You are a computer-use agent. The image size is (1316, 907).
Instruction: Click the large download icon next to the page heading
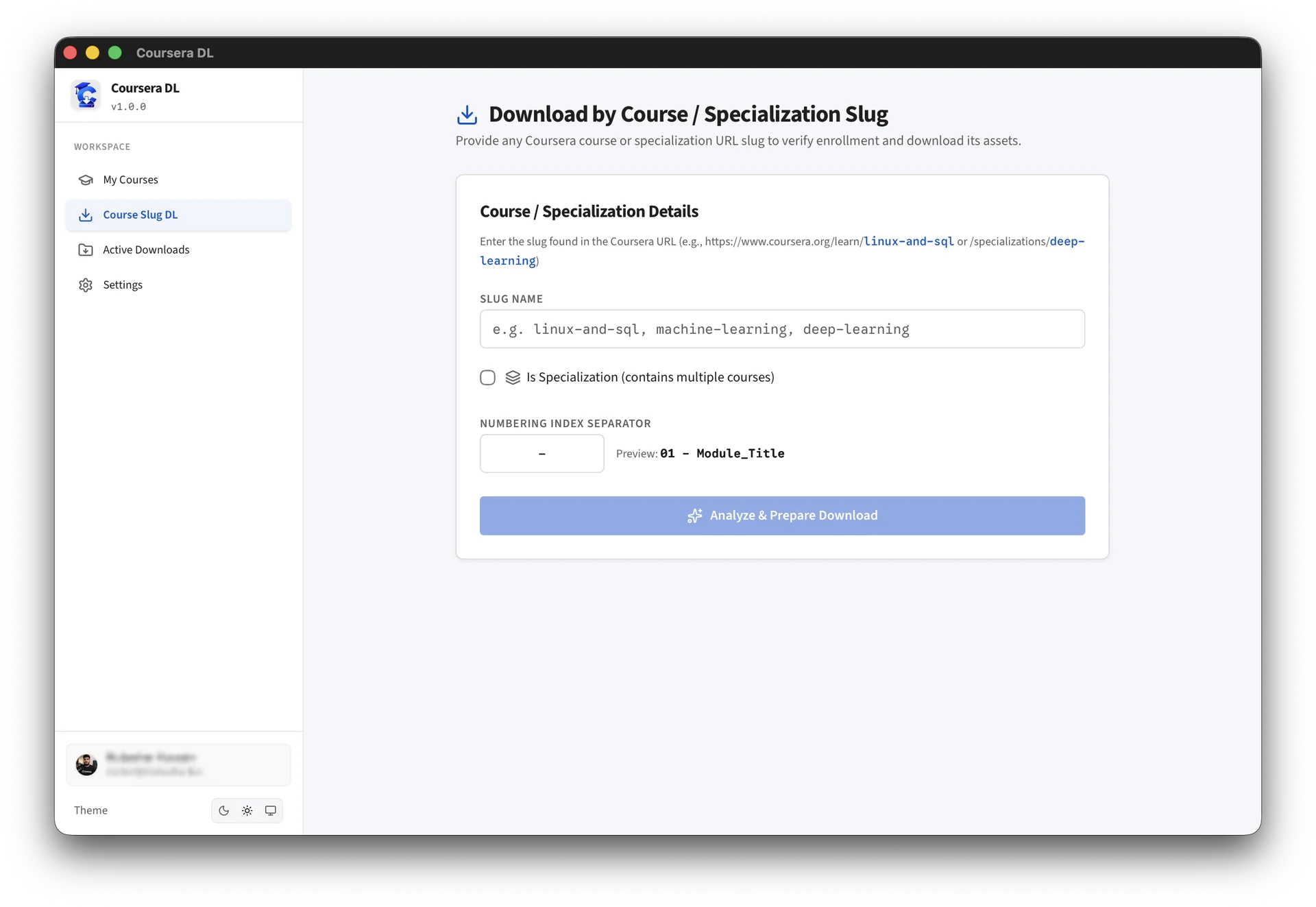click(467, 114)
